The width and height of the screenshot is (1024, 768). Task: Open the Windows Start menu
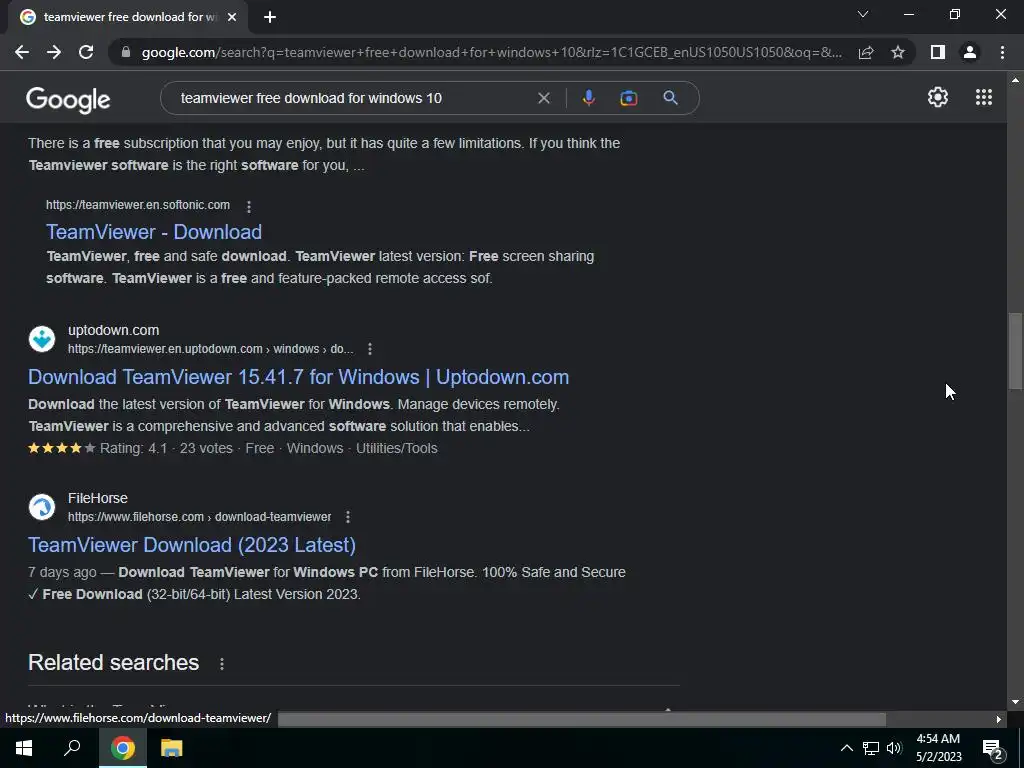point(24,748)
